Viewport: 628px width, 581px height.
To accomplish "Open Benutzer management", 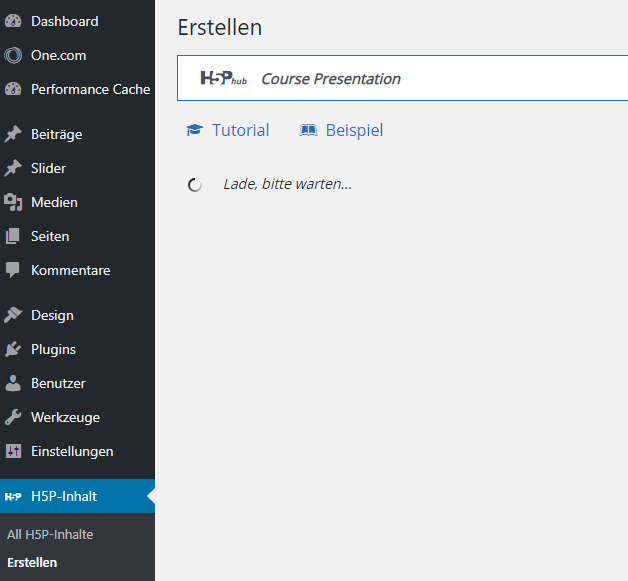I will point(77,383).
